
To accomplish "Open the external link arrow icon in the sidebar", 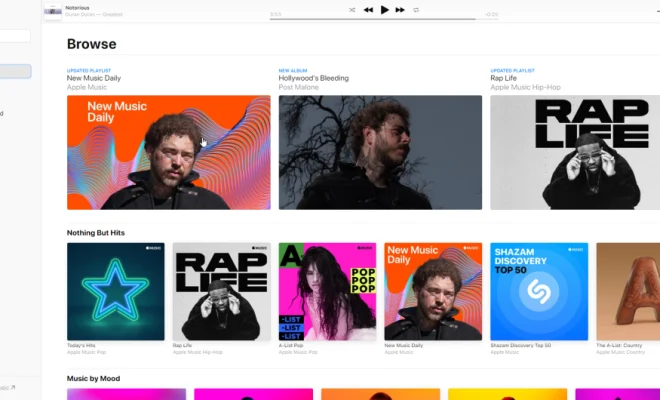I will click(x=13, y=387).
